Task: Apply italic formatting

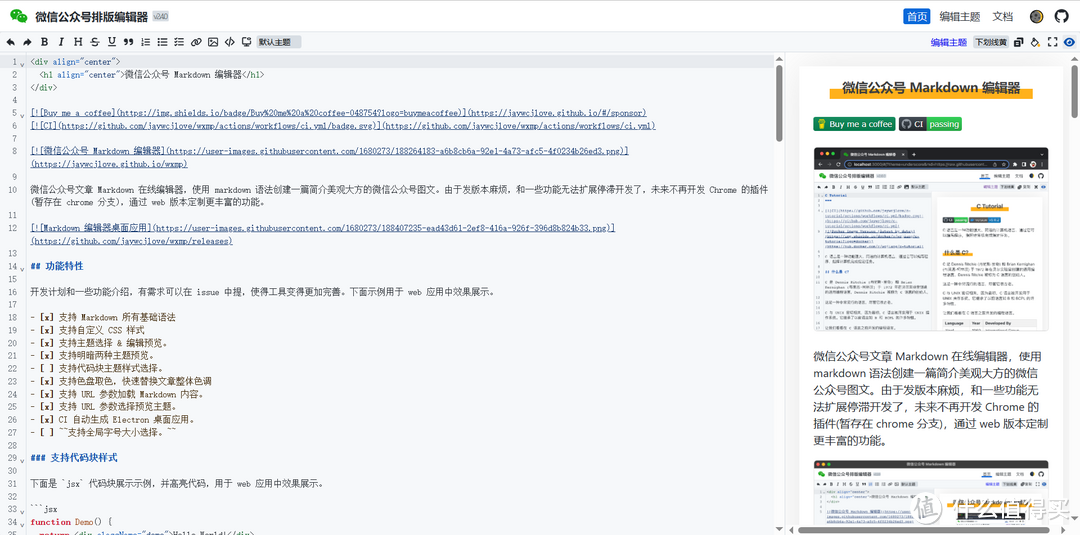Action: (x=61, y=42)
